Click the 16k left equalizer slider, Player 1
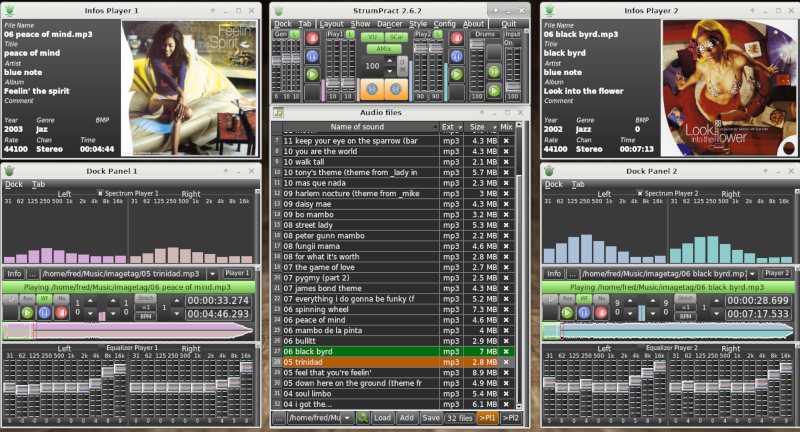 coord(120,368)
